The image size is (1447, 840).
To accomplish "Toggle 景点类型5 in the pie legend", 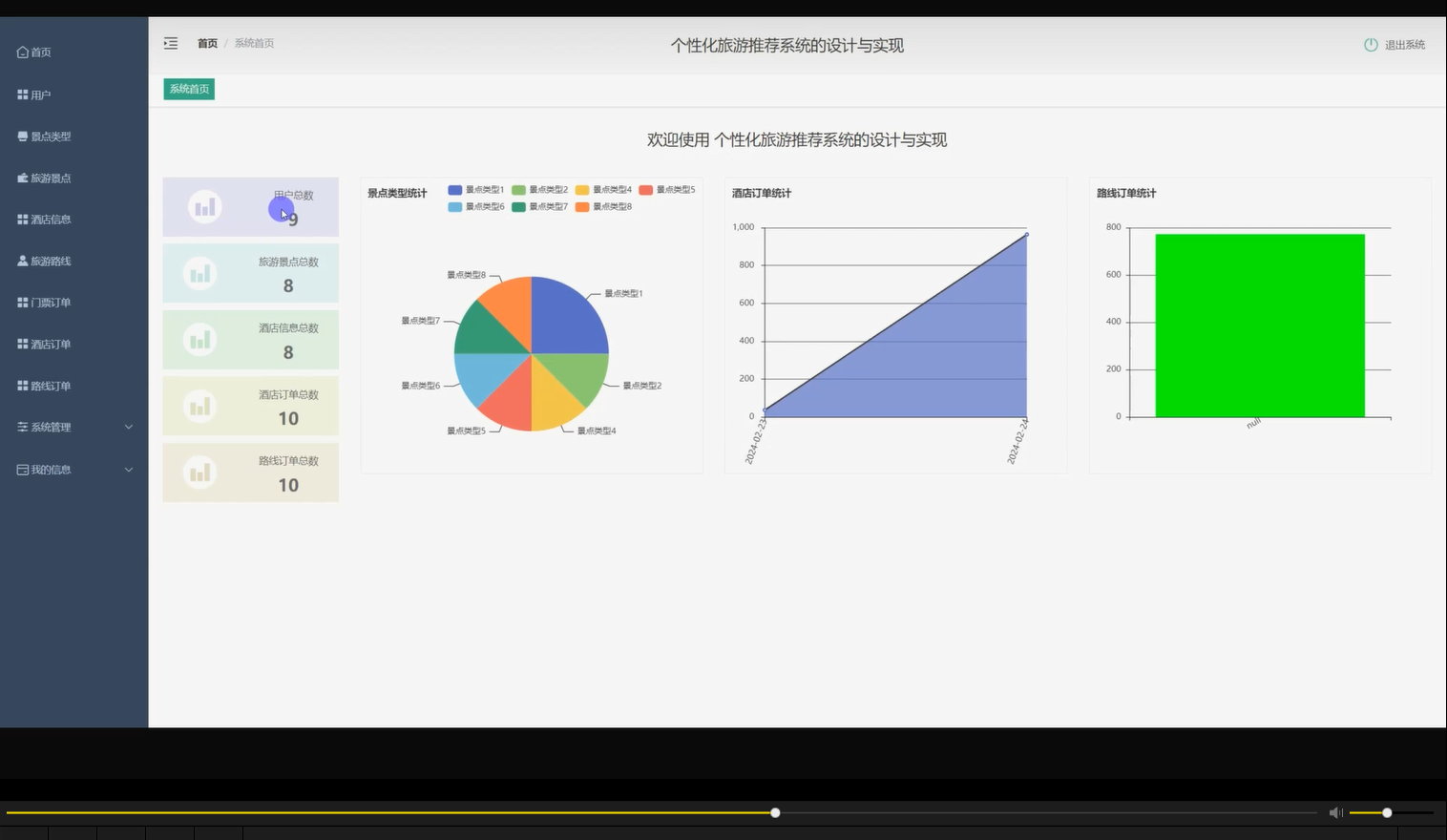I will 667,190.
